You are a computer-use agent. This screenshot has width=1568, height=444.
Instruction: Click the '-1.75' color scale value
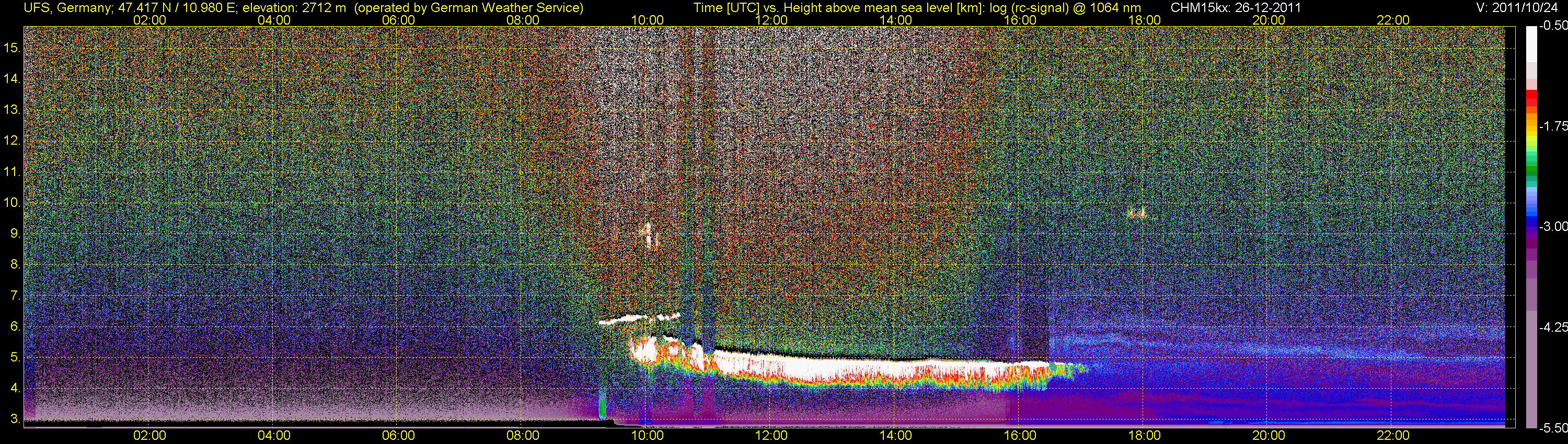click(1553, 126)
